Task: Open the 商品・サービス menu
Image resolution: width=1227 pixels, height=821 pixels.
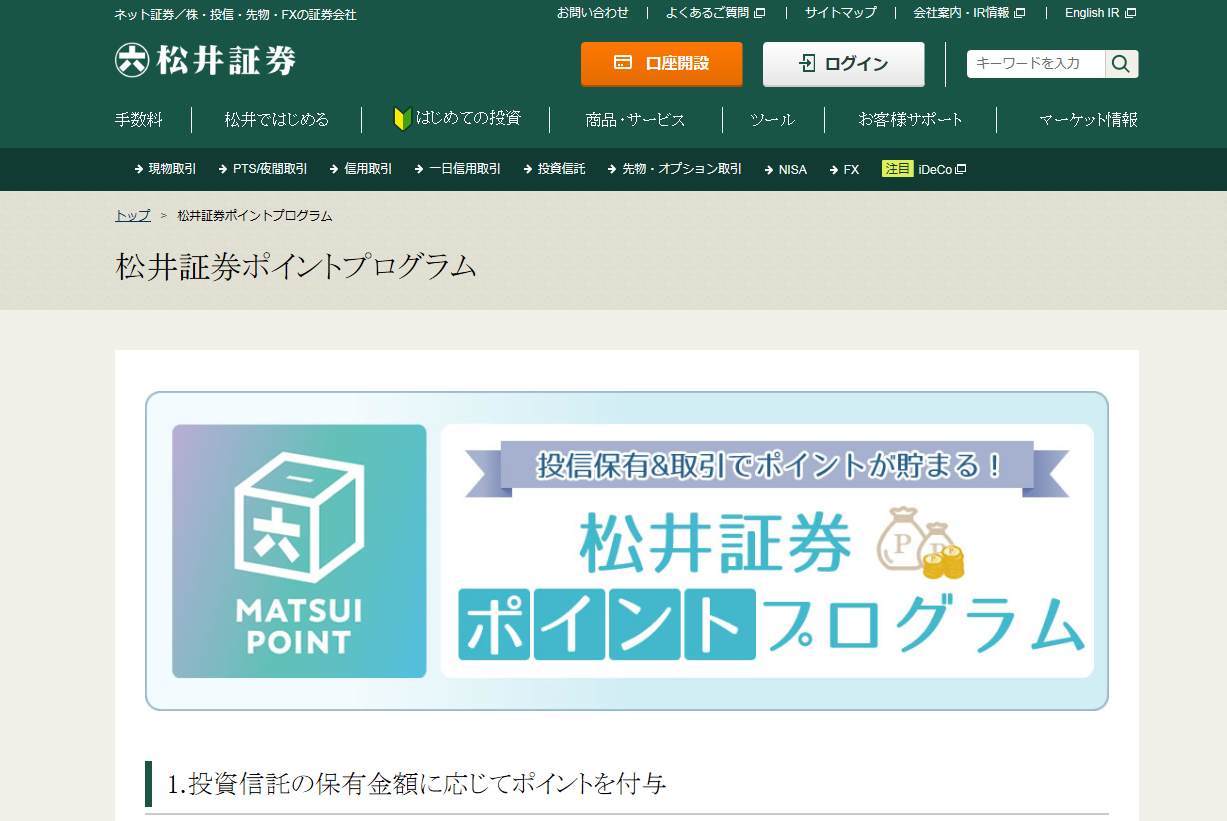Action: pos(635,119)
